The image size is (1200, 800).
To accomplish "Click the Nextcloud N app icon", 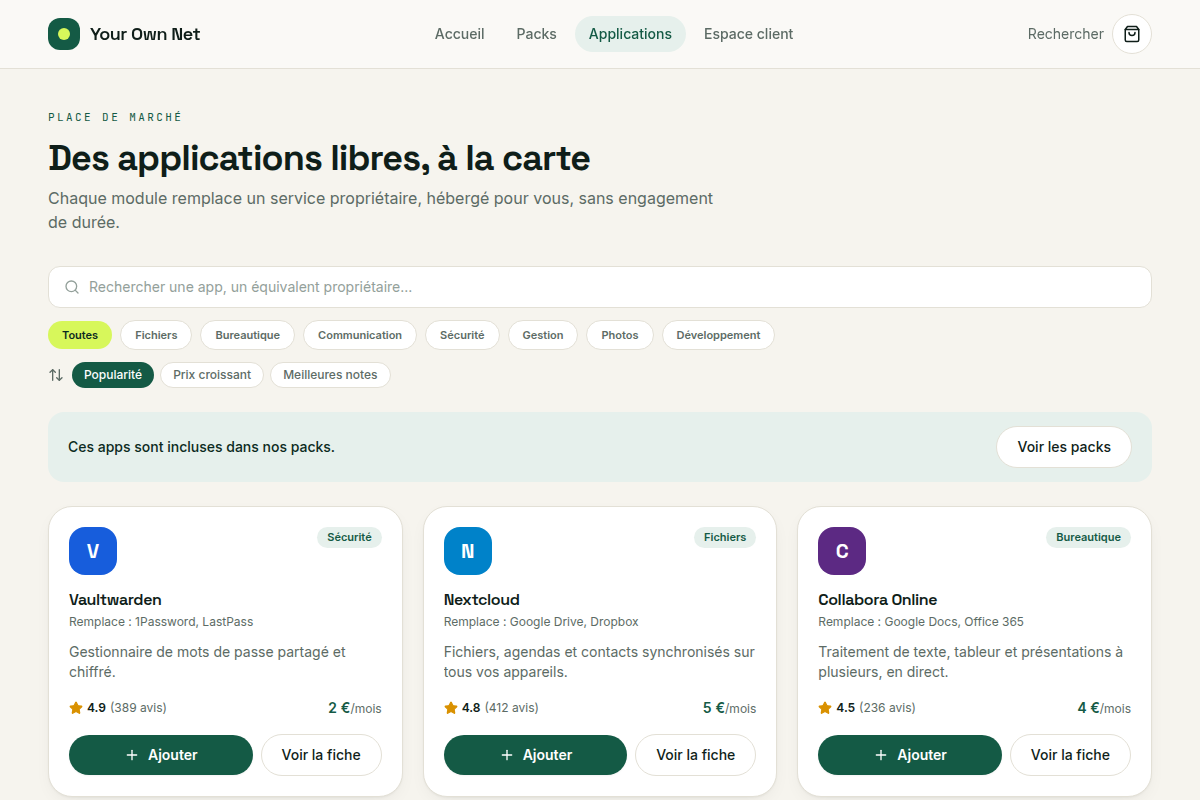I will click(x=468, y=551).
